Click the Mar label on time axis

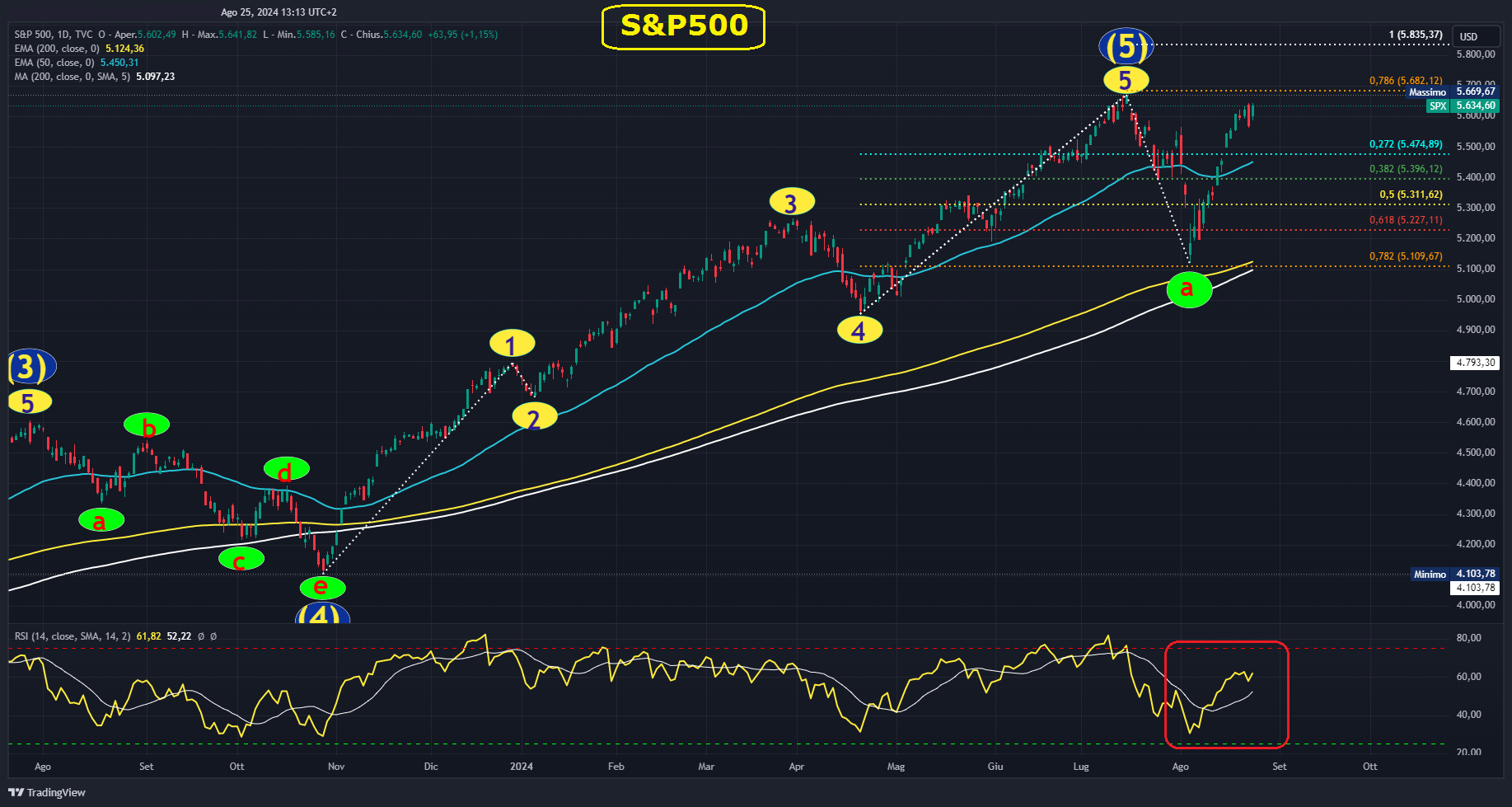(706, 767)
